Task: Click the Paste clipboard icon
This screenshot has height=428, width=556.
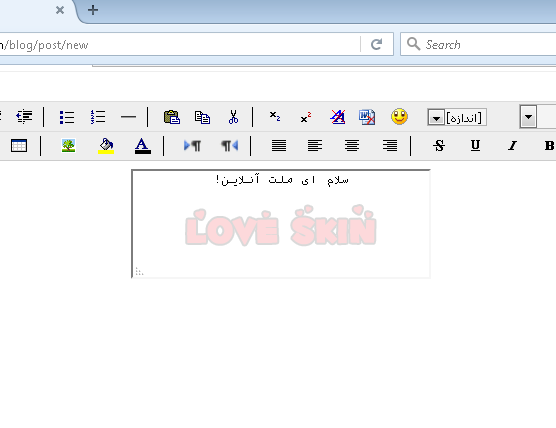Action: (172, 117)
